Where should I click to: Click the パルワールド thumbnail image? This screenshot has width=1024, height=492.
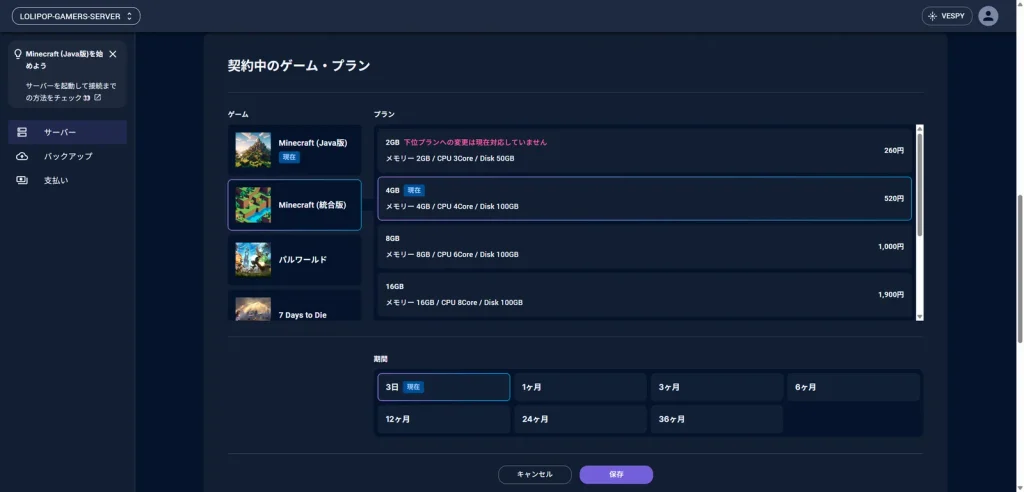(253, 259)
